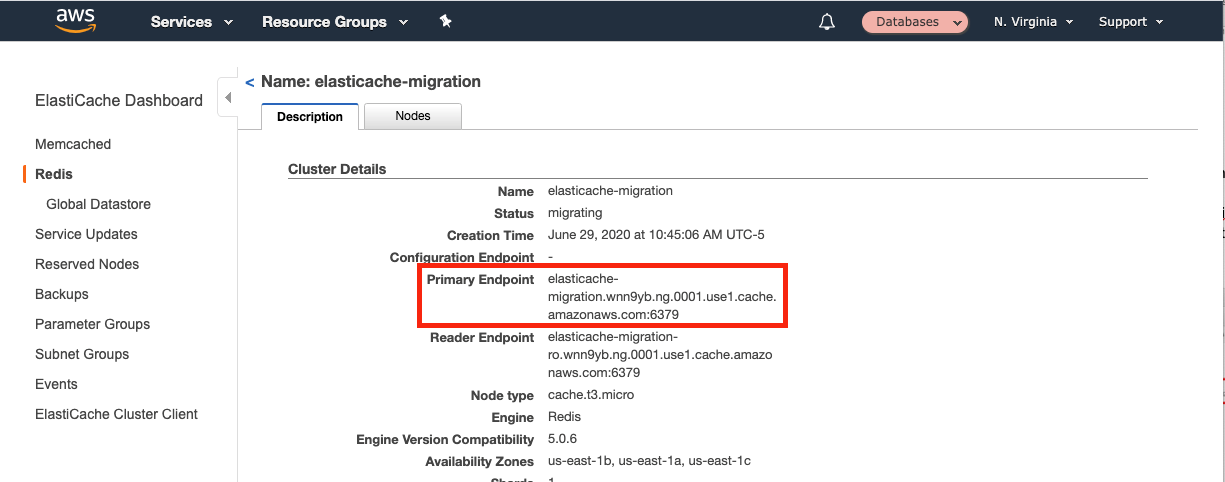
Task: Open Backups in the sidebar
Action: [62, 294]
